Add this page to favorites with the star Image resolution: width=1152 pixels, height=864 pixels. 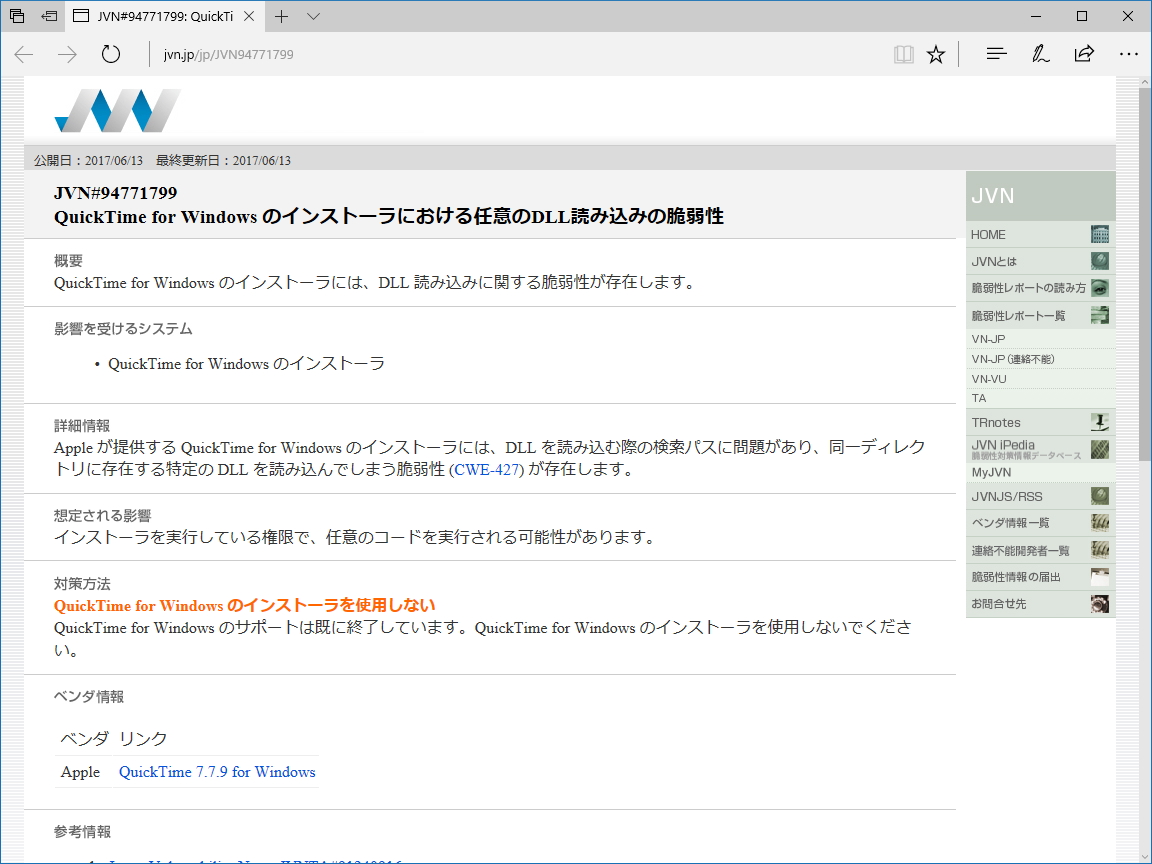click(935, 54)
